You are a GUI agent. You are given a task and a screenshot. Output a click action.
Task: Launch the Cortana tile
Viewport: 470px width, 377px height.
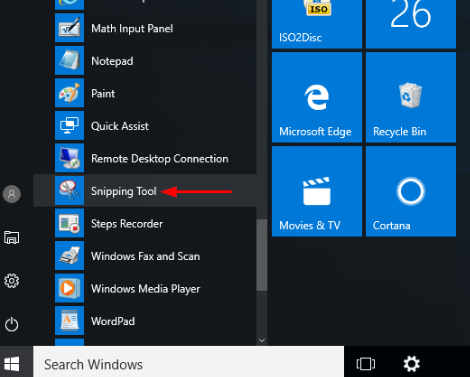(411, 191)
